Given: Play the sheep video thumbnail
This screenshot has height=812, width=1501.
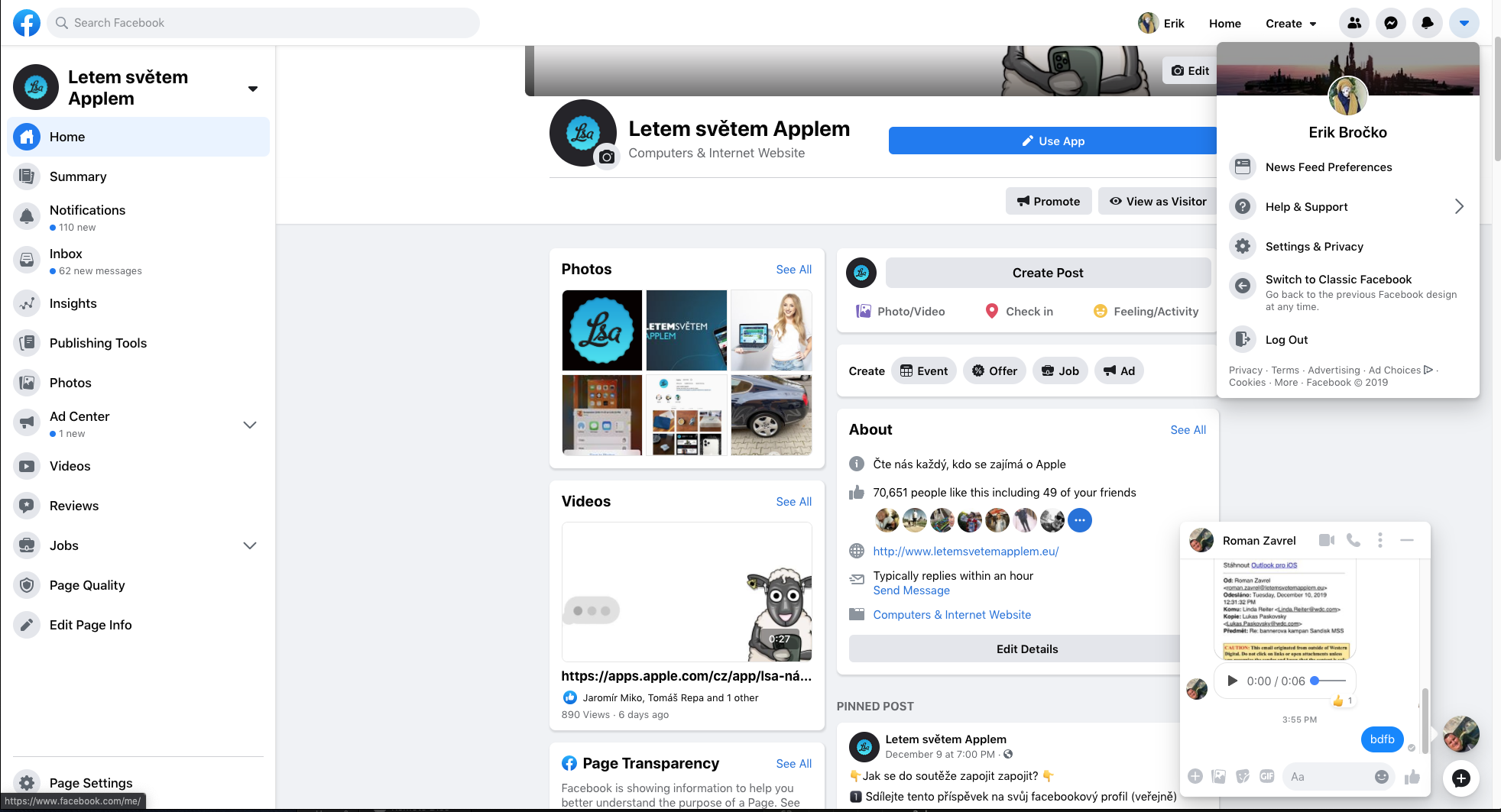Looking at the screenshot, I should point(686,592).
